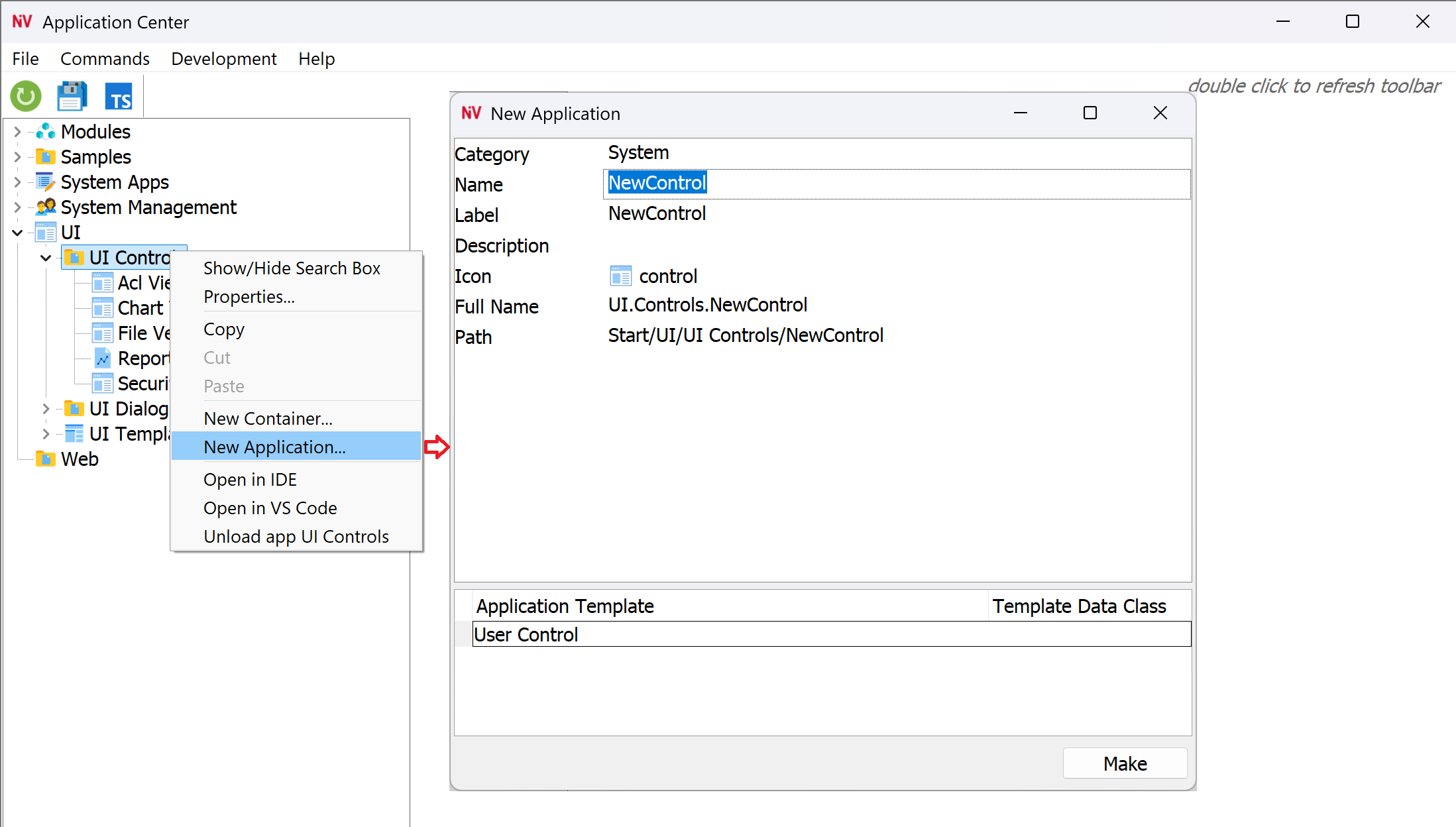
Task: Expand the Samples tree node
Action: (x=18, y=156)
